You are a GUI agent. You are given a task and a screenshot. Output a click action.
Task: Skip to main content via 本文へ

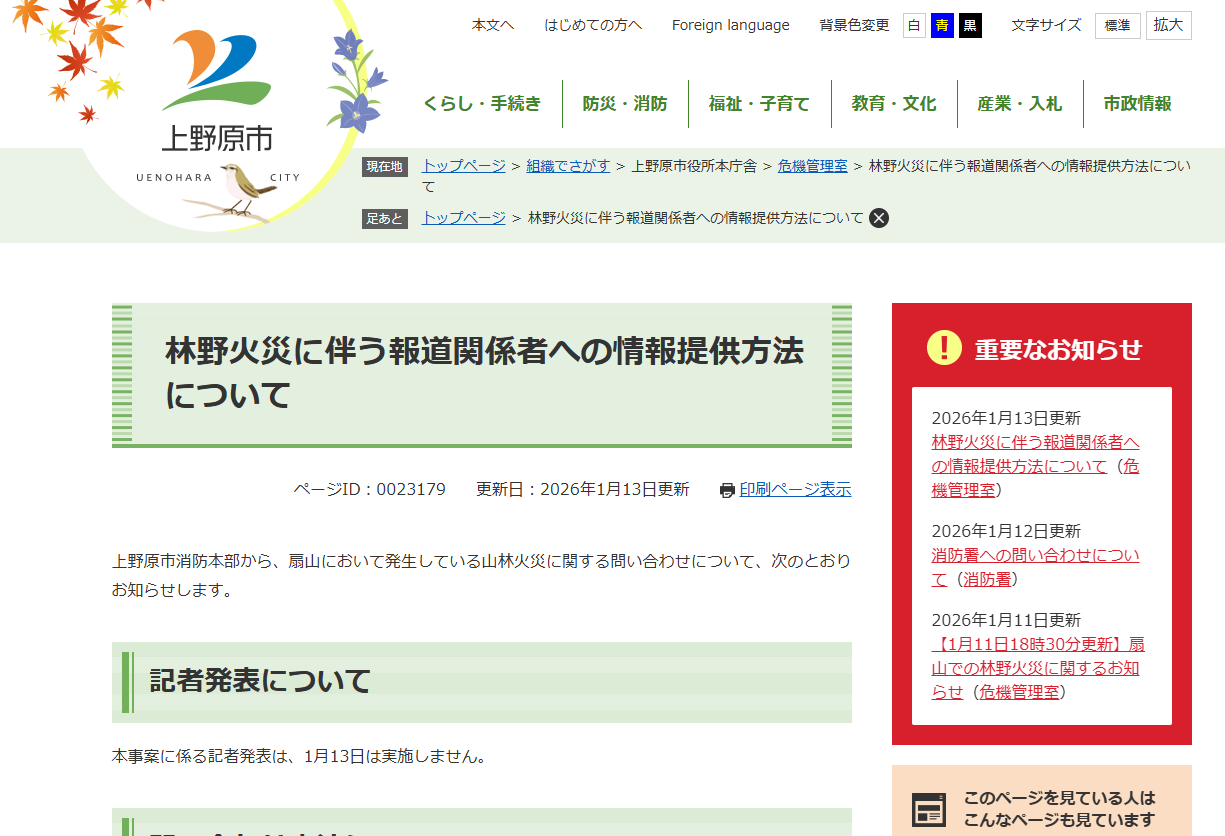493,26
